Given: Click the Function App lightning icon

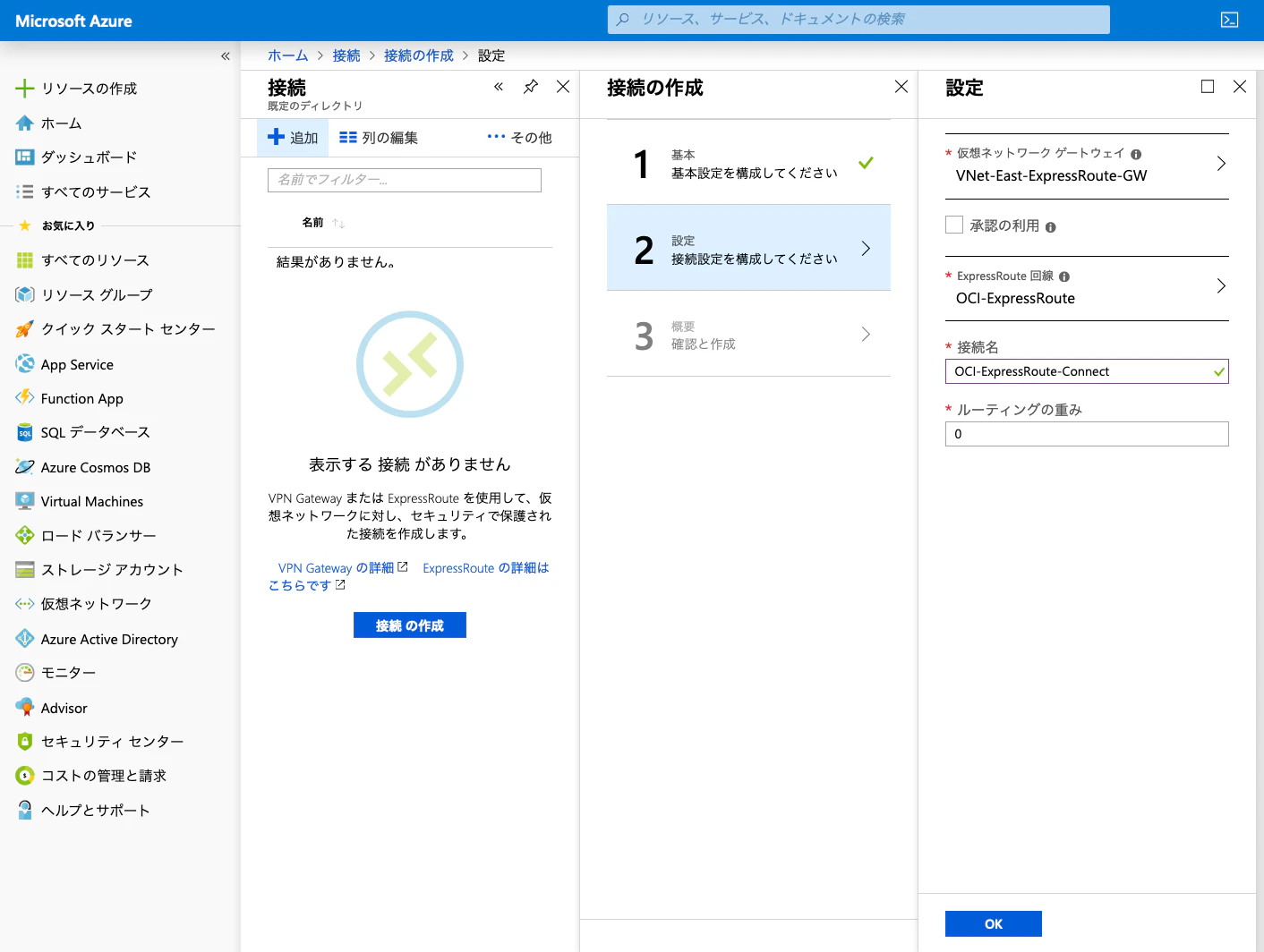Looking at the screenshot, I should (25, 398).
